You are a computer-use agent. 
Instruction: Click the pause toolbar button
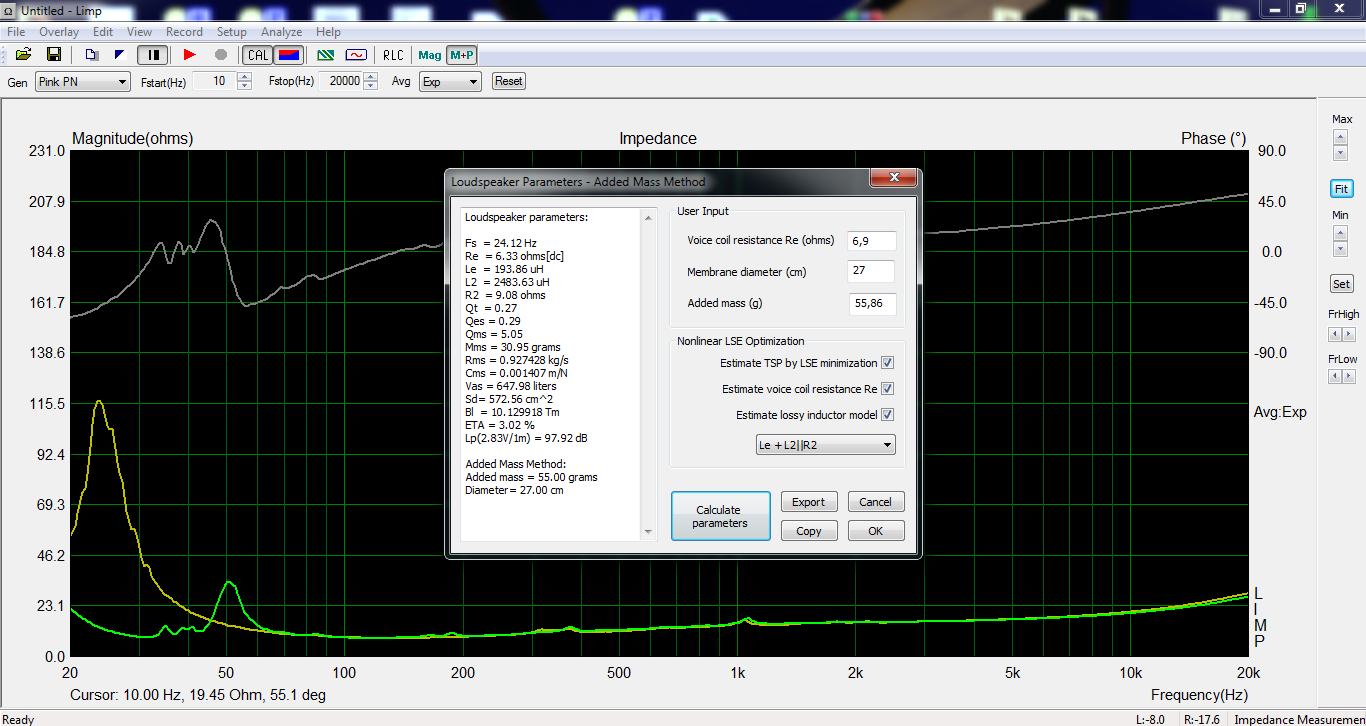(152, 55)
